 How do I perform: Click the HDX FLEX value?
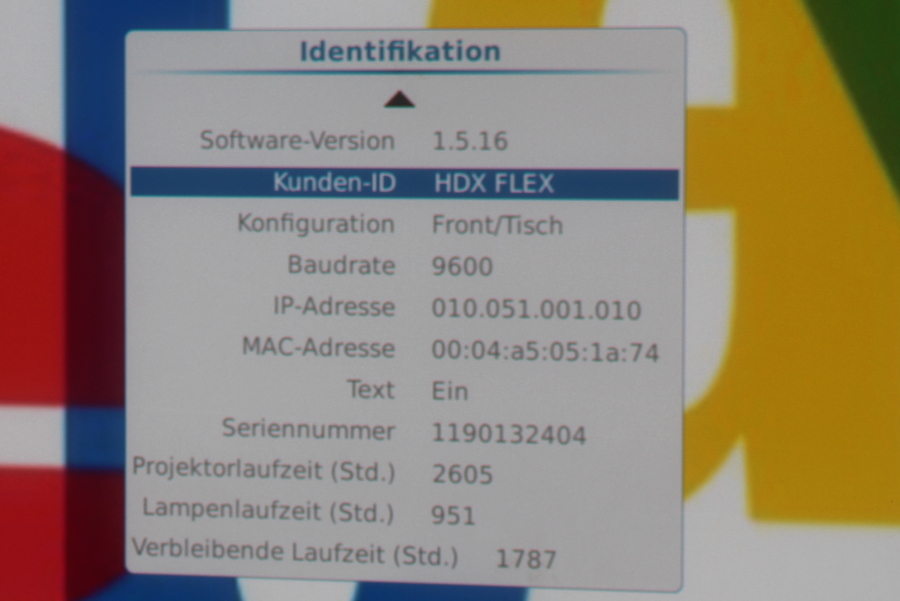tap(494, 184)
